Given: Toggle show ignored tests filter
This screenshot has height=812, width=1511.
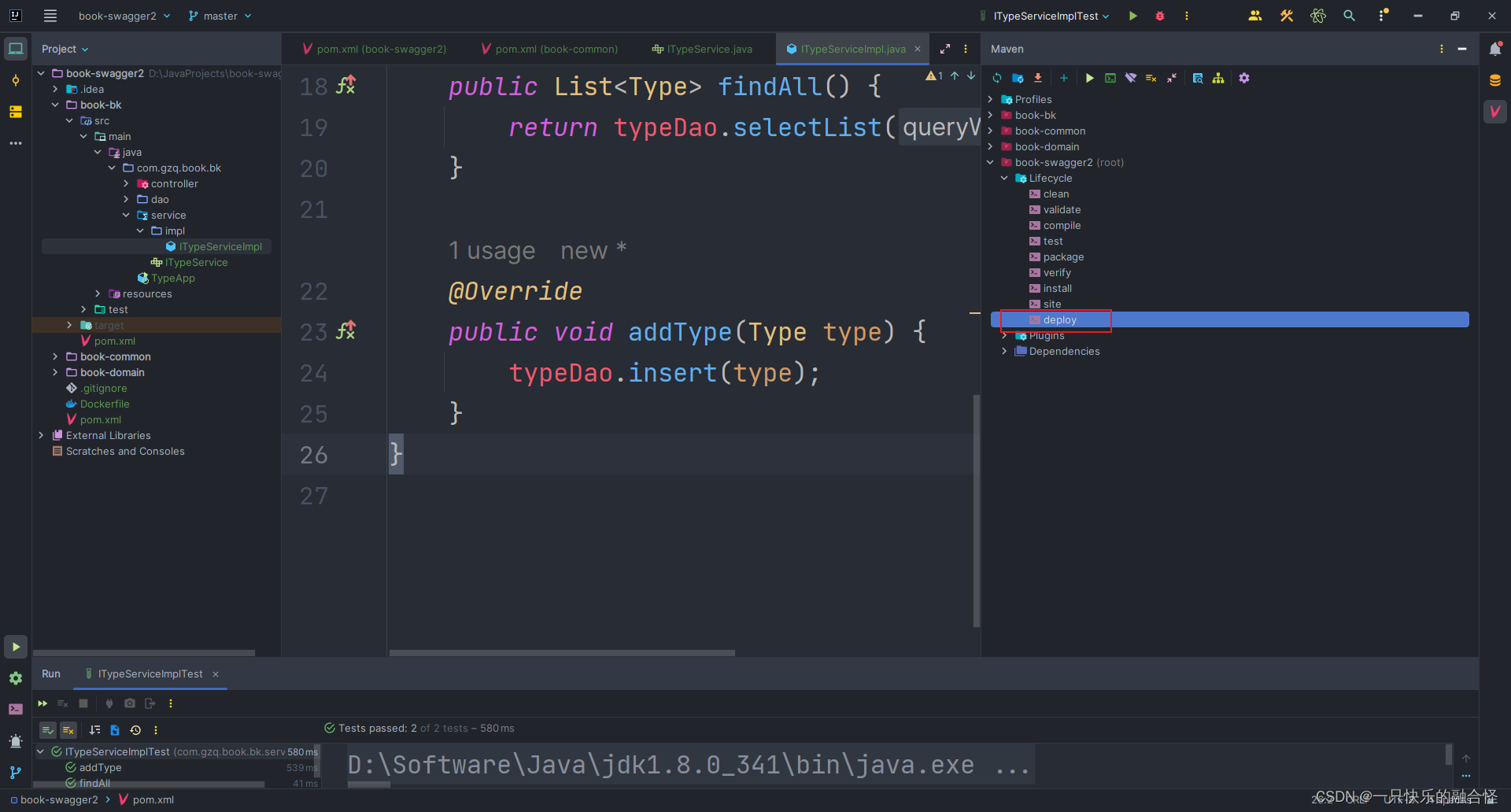Looking at the screenshot, I should point(68,730).
